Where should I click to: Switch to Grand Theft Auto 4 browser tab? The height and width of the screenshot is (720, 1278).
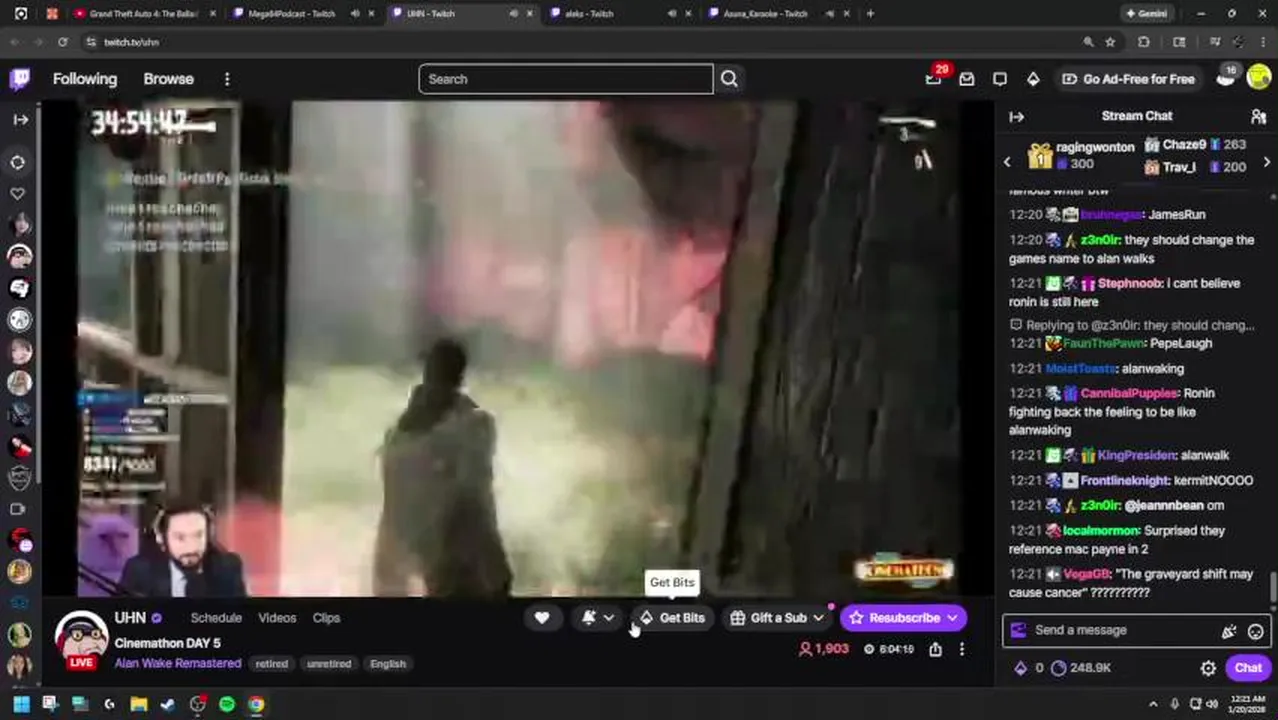144,14
